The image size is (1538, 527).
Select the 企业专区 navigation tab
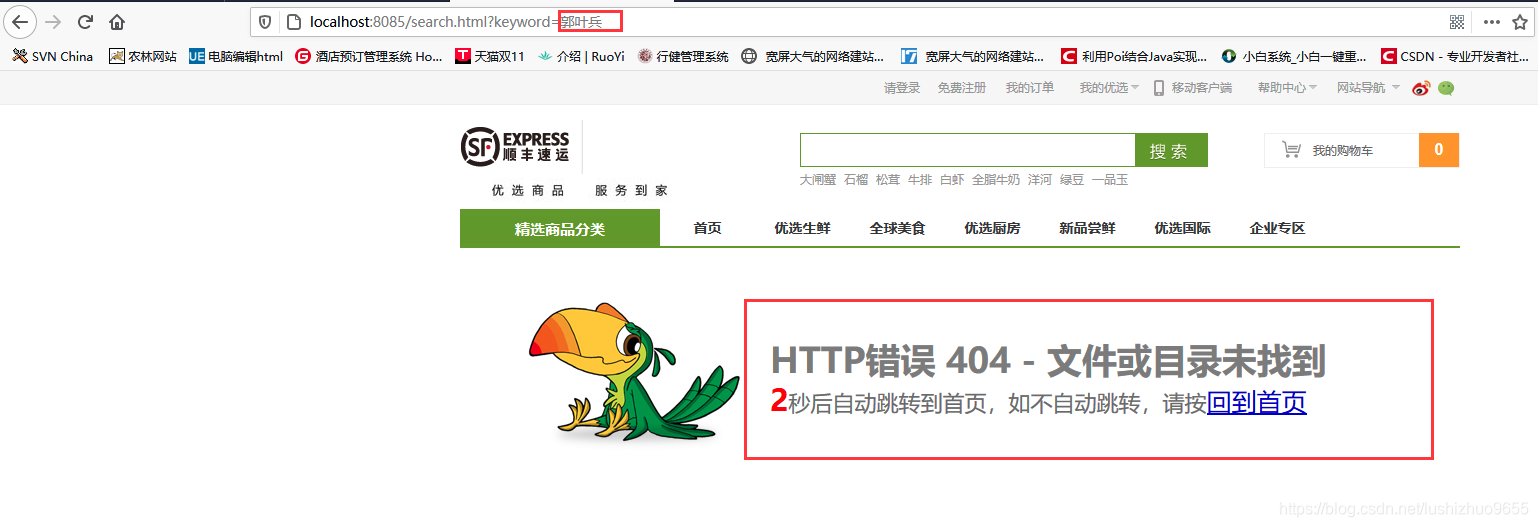pyautogui.click(x=1277, y=228)
